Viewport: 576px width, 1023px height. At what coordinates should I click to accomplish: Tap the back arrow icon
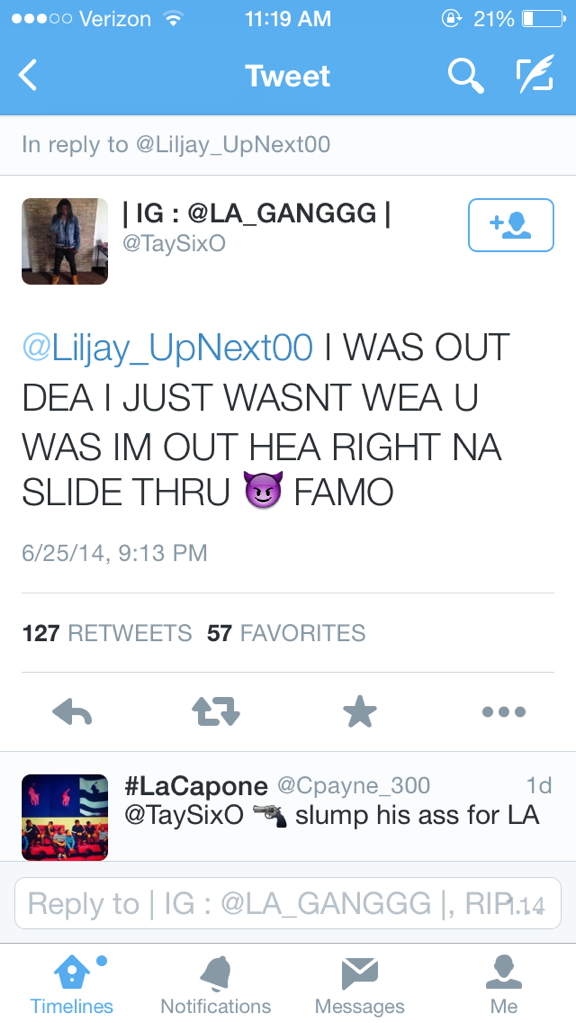click(28, 75)
